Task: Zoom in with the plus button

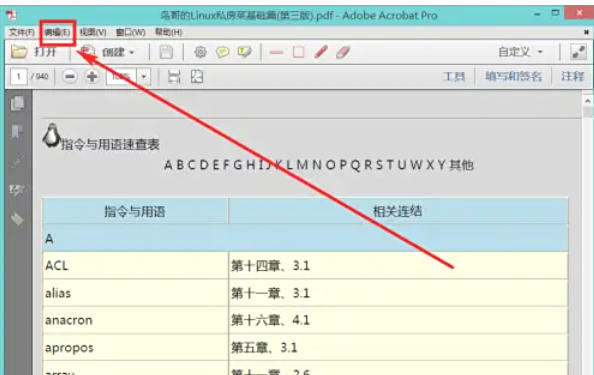Action: [92, 77]
